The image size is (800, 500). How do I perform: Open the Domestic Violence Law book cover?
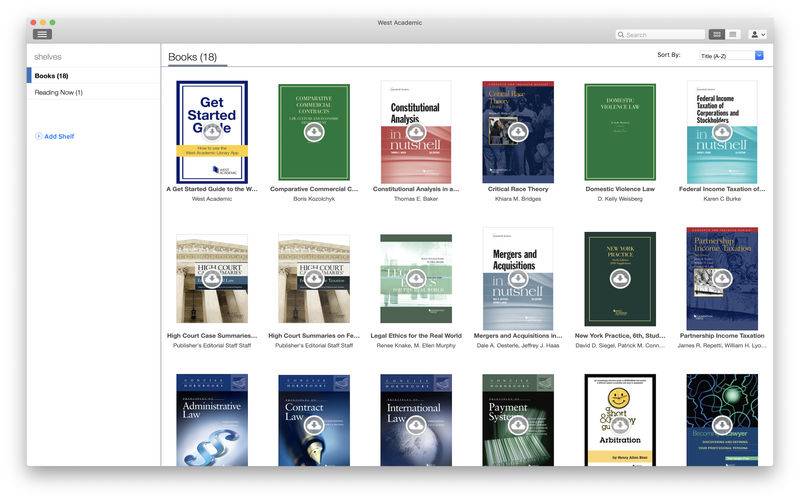click(x=620, y=132)
